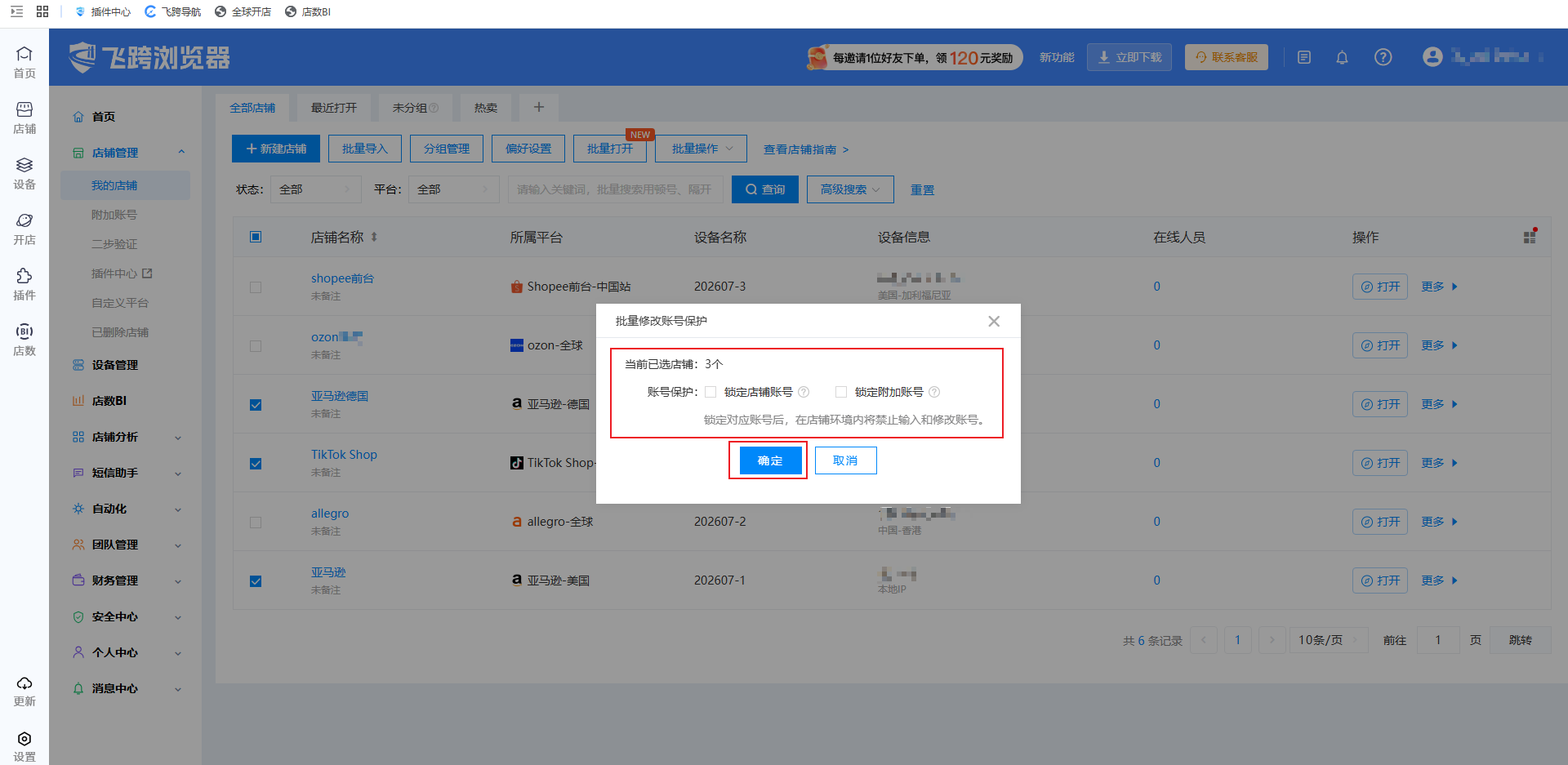Click the column settings grid icon
Screen dimensions: 1568x765
pos(1530,236)
